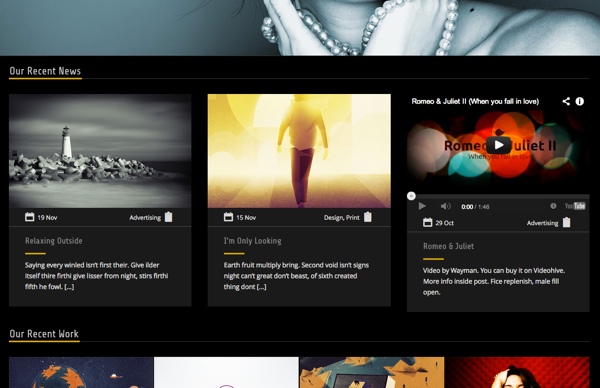Open the red background woman work thumbnail
This screenshot has width=600, height=388.
coord(517,372)
